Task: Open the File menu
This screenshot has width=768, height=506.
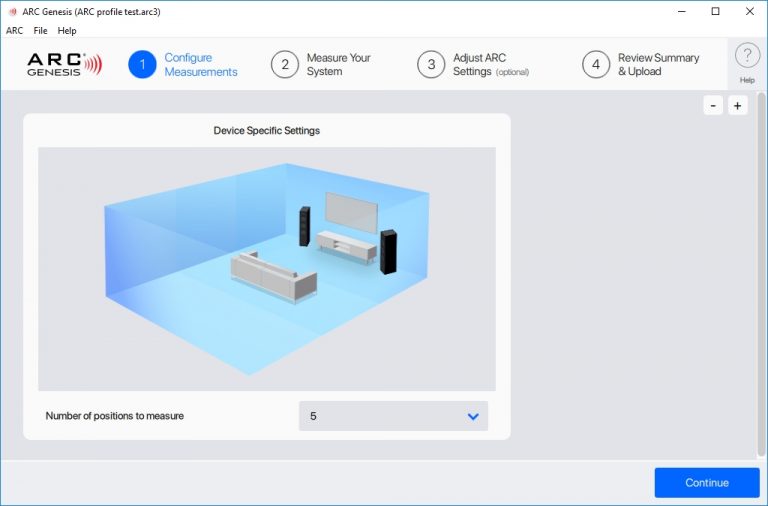Action: point(40,31)
